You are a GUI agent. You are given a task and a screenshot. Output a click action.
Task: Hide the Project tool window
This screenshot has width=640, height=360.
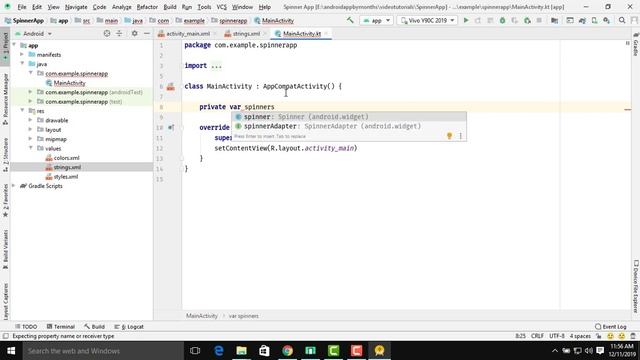(x=147, y=33)
